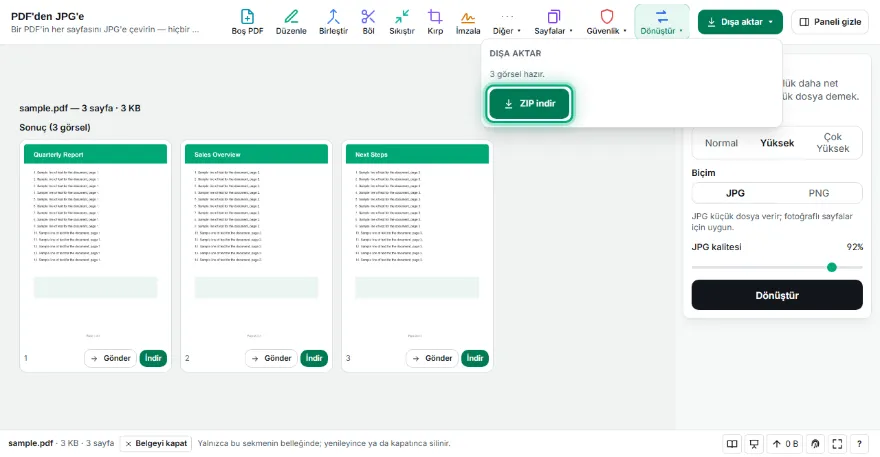Download all images with ZIP indir
Image resolution: width=880 pixels, height=457 pixels.
coord(529,103)
